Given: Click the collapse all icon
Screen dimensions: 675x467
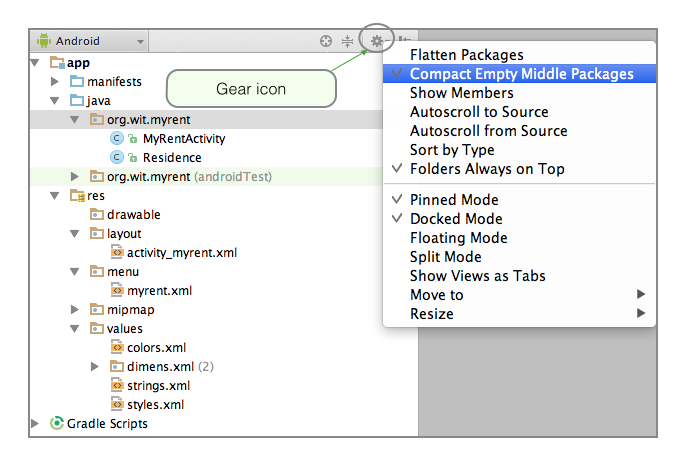Looking at the screenshot, I should coord(348,41).
